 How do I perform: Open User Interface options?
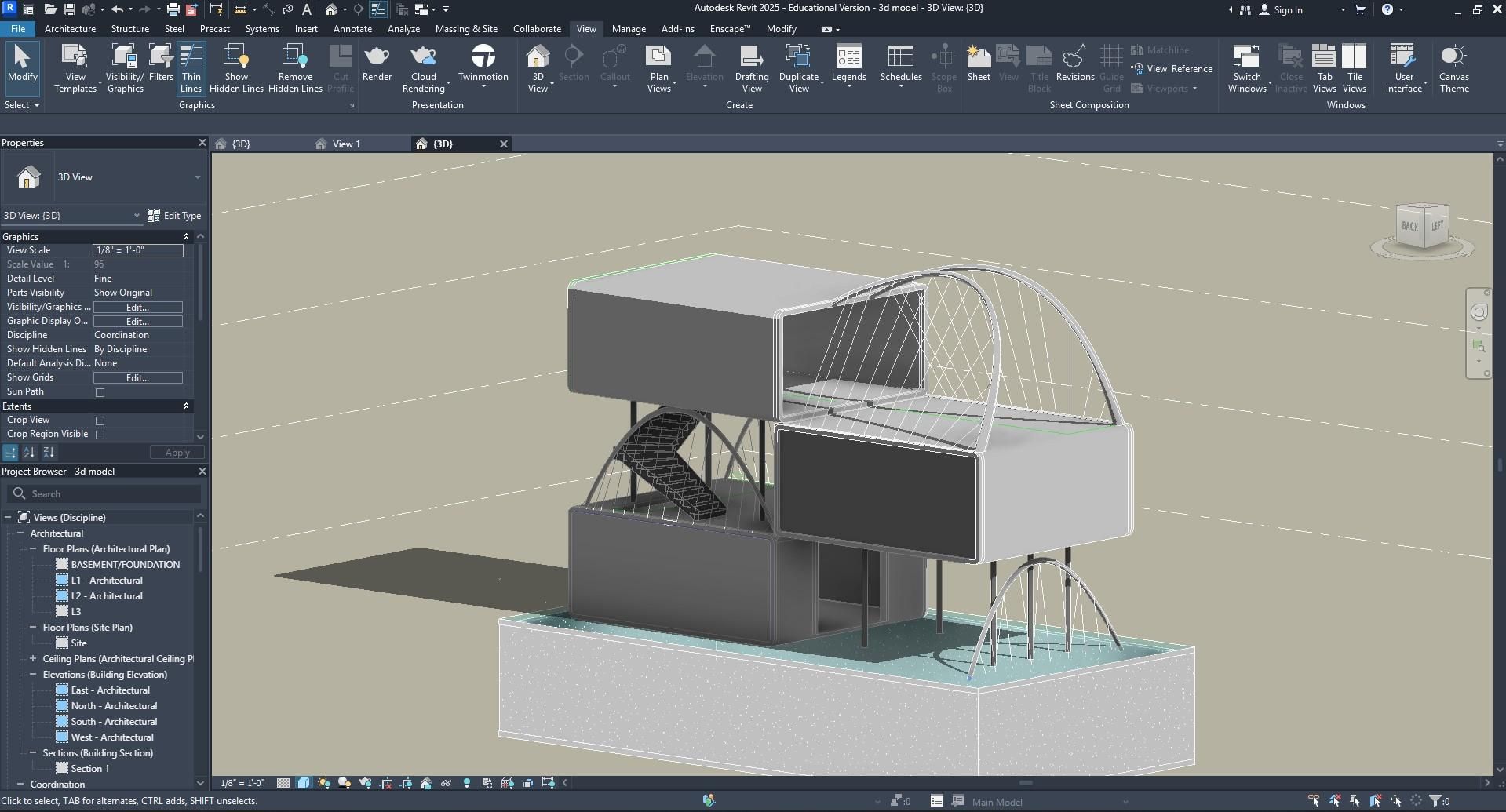(x=1403, y=68)
